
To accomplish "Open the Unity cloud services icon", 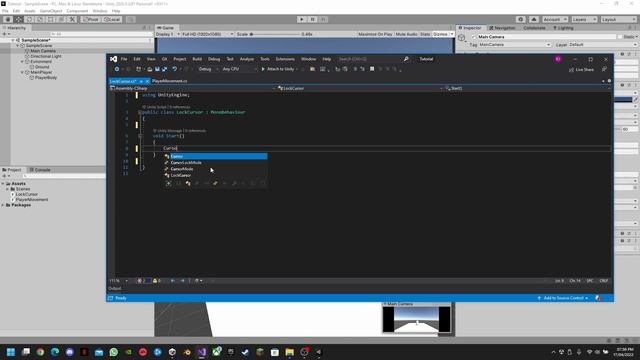I will [533, 19].
